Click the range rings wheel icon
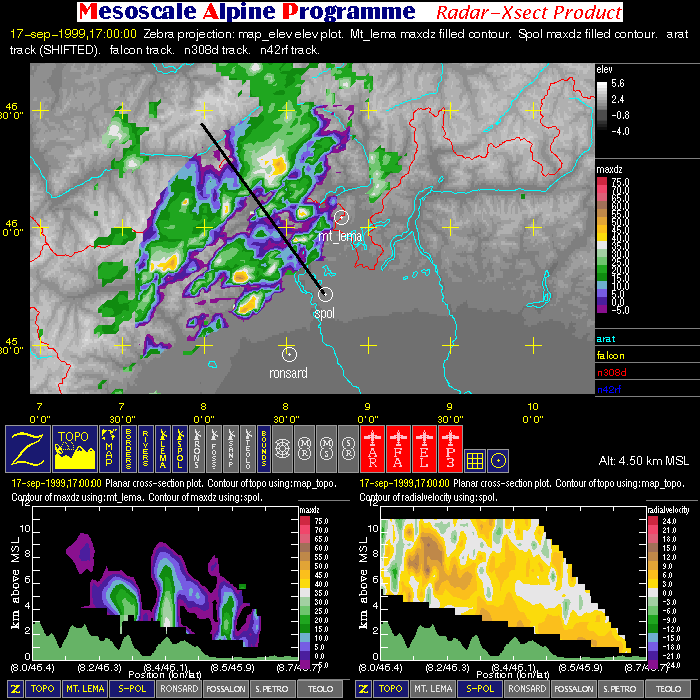The image size is (700, 700). tap(282, 449)
